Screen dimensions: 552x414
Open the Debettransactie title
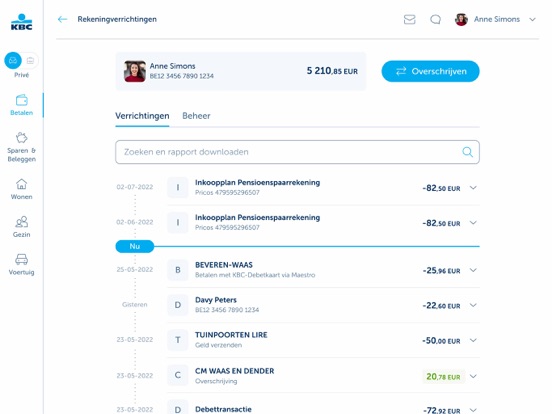(223, 409)
